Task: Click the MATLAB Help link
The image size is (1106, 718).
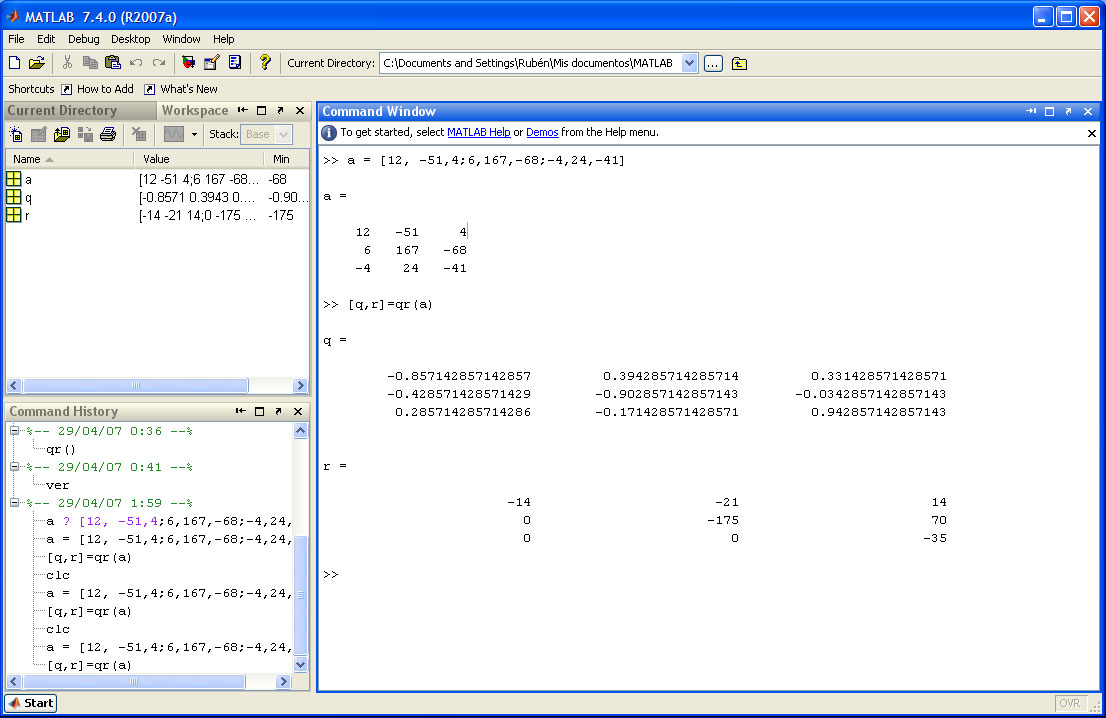Action: point(478,132)
